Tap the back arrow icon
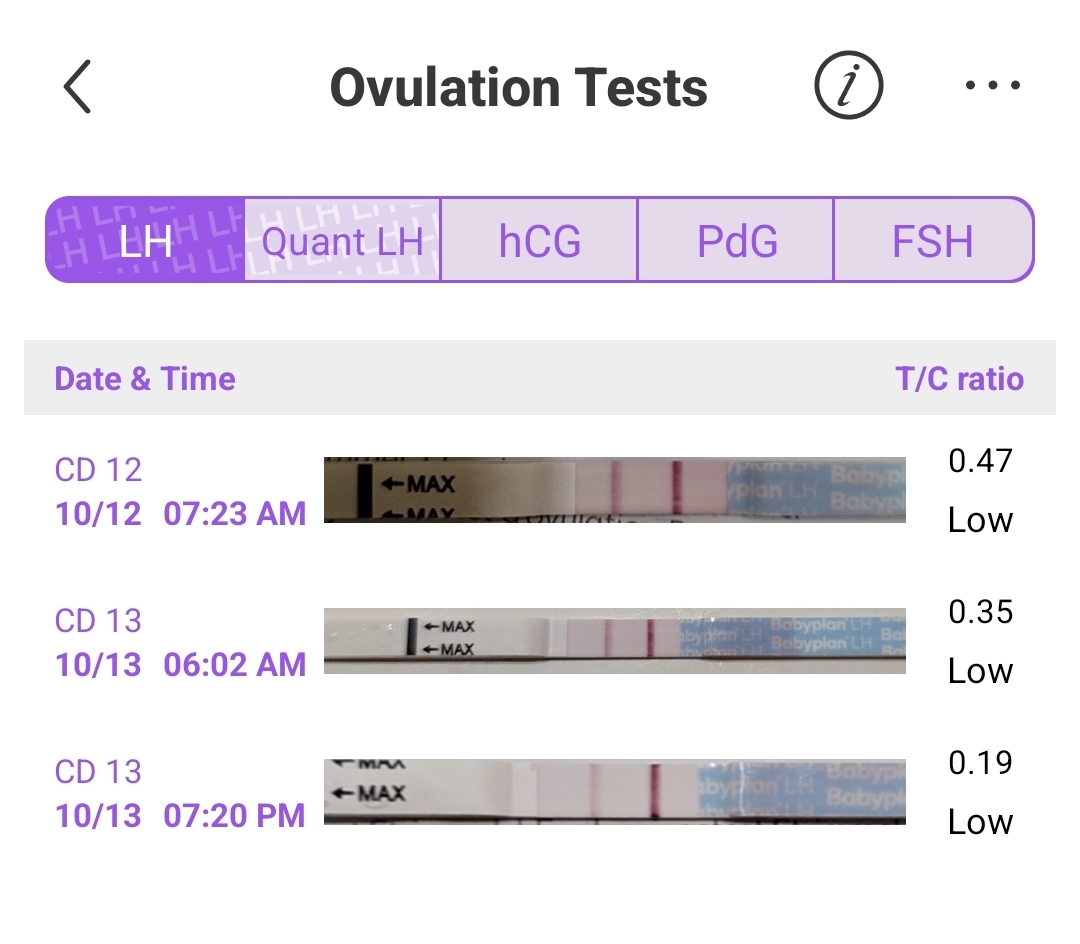The height and width of the screenshot is (944, 1080). 77,87
